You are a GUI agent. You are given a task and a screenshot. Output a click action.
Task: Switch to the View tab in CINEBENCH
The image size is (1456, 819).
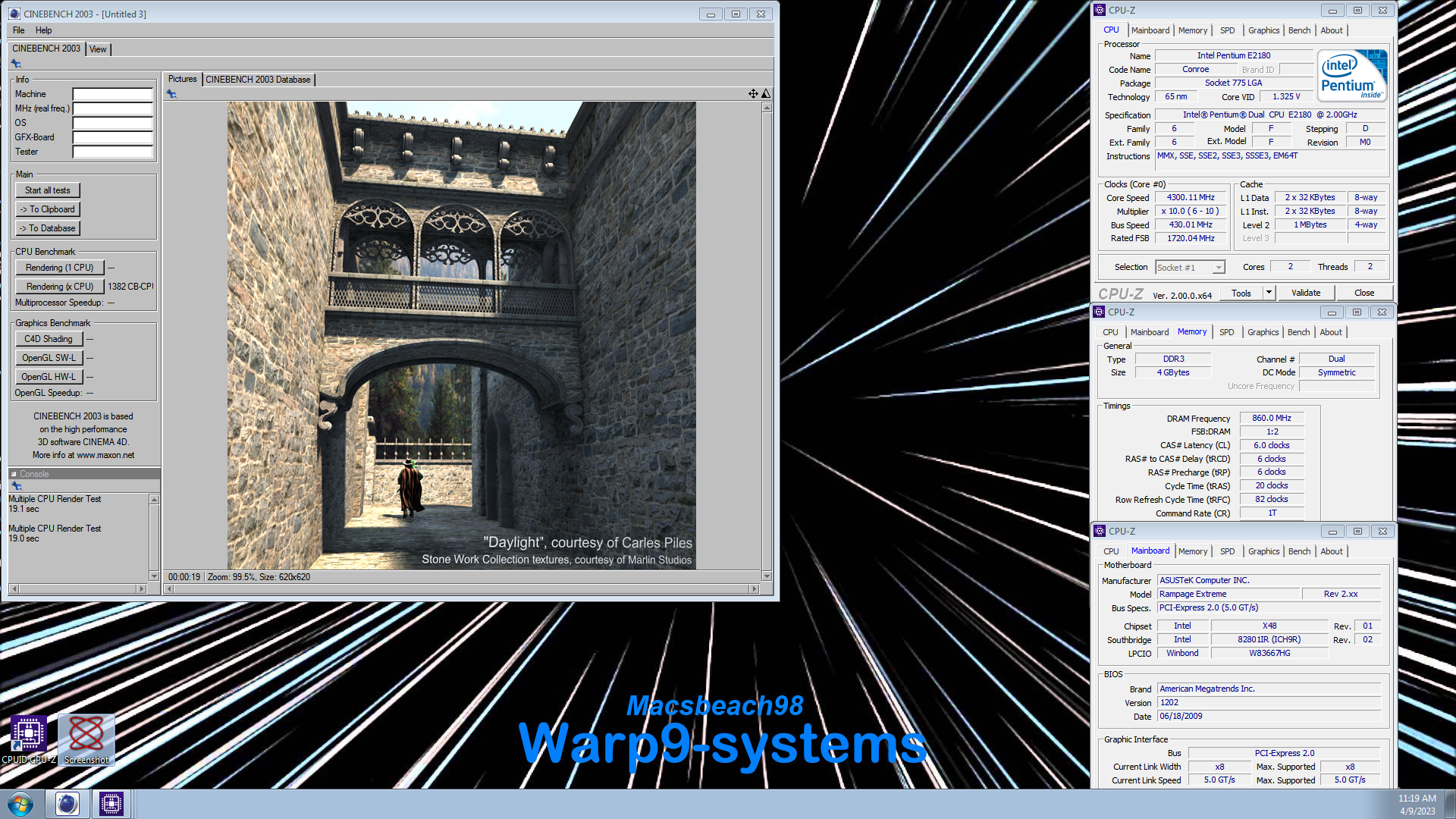coord(98,49)
